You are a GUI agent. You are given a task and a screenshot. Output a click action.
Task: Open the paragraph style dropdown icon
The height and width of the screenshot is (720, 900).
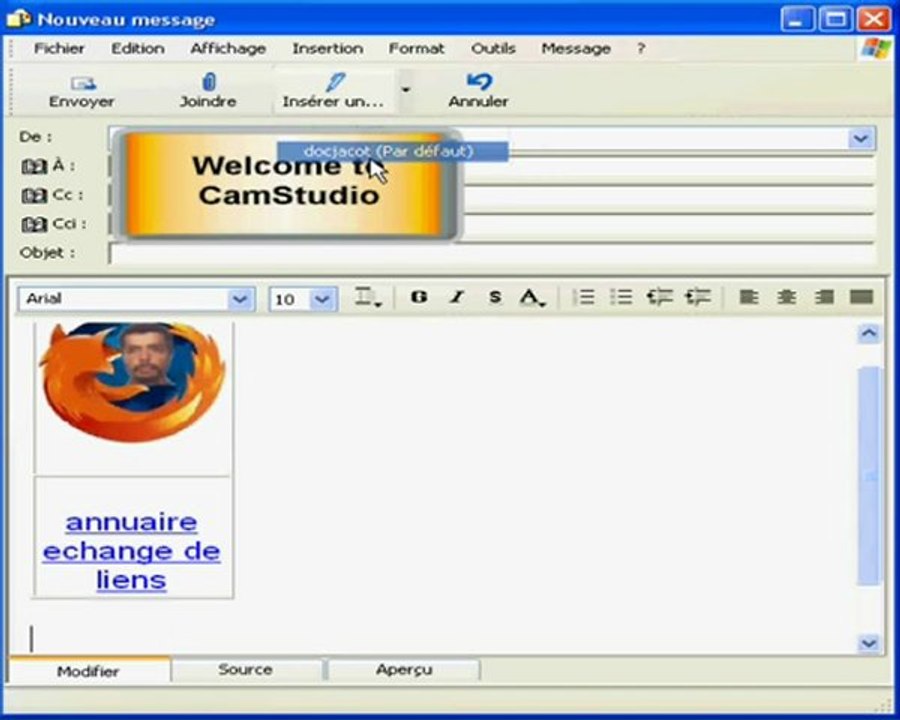pyautogui.click(x=368, y=297)
